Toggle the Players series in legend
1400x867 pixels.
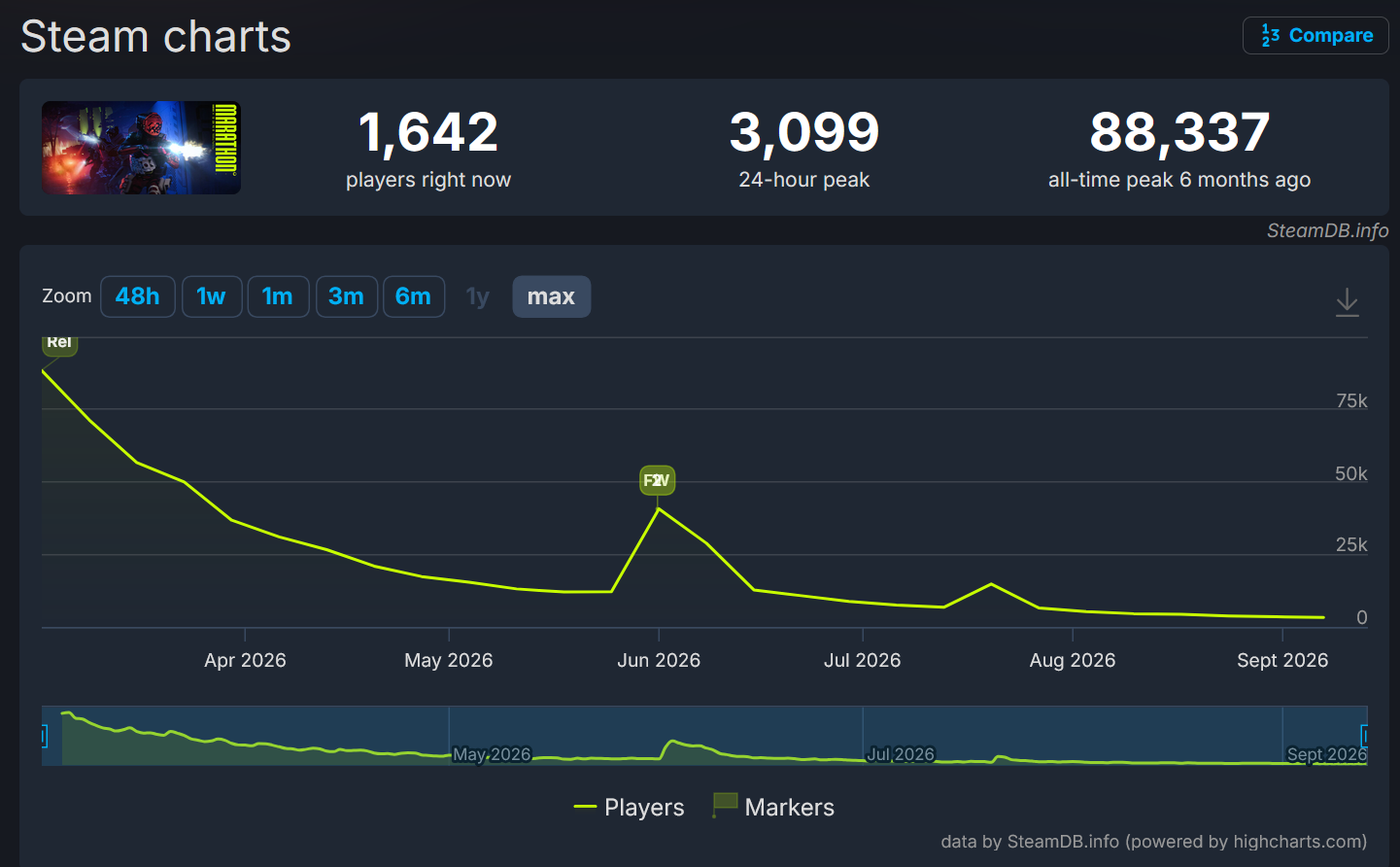pyautogui.click(x=630, y=807)
